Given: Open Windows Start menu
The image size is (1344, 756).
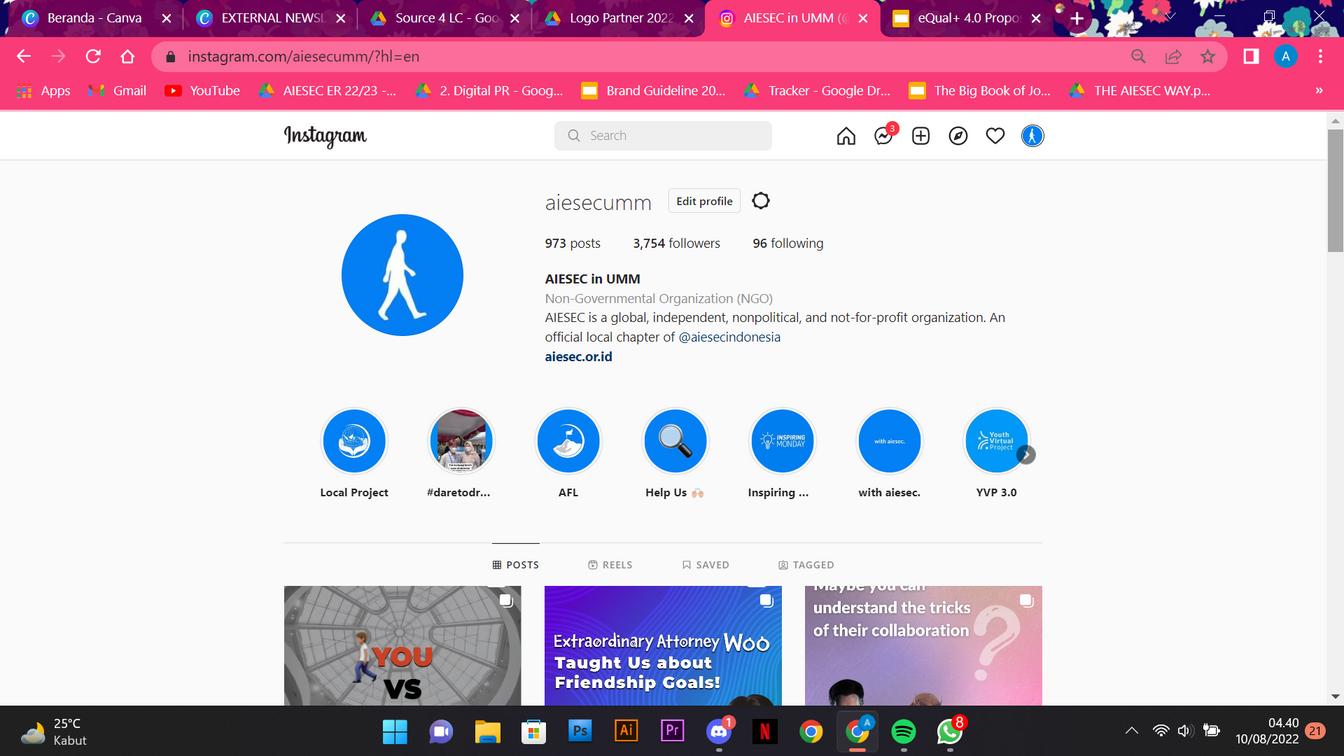Looking at the screenshot, I should [x=395, y=731].
